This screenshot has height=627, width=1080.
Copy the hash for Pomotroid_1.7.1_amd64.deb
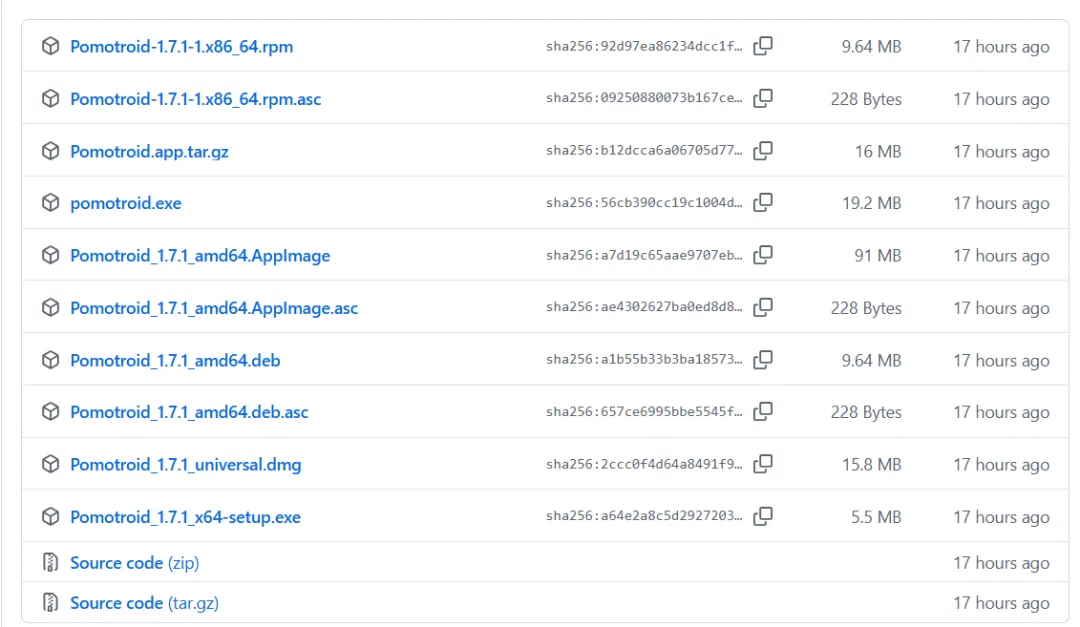click(762, 360)
